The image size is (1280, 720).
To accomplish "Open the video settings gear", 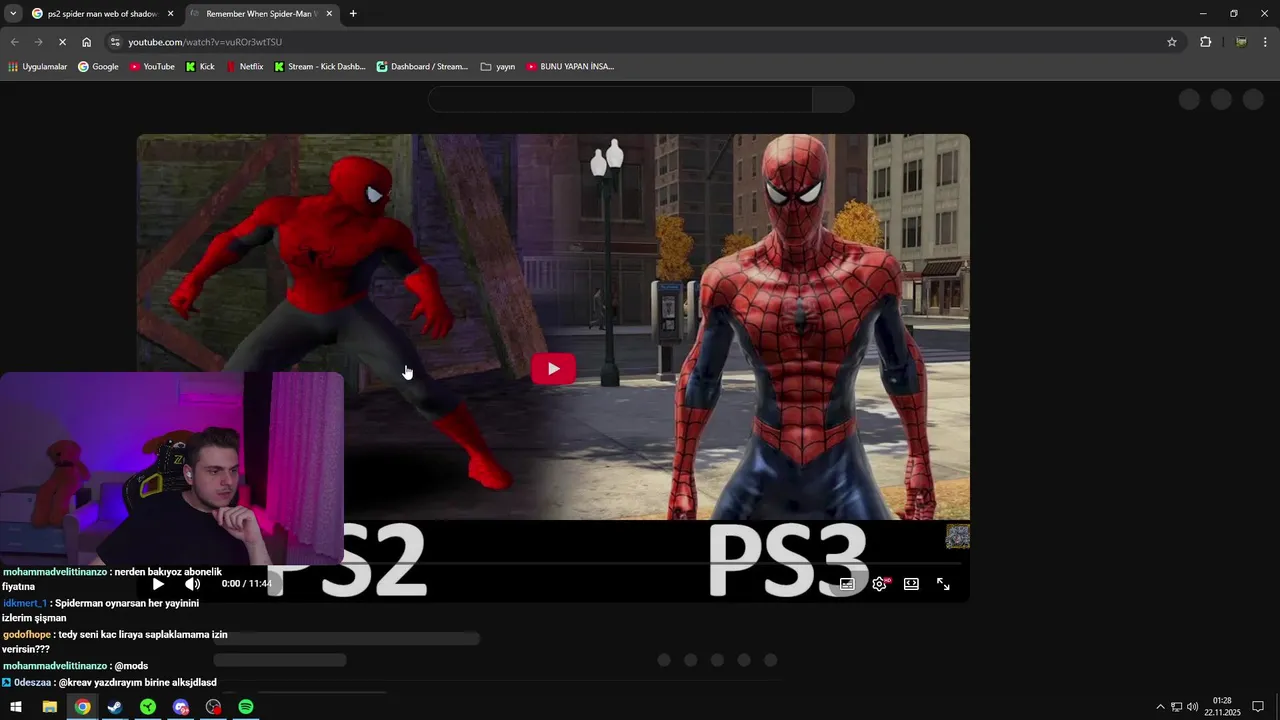I will tap(880, 584).
